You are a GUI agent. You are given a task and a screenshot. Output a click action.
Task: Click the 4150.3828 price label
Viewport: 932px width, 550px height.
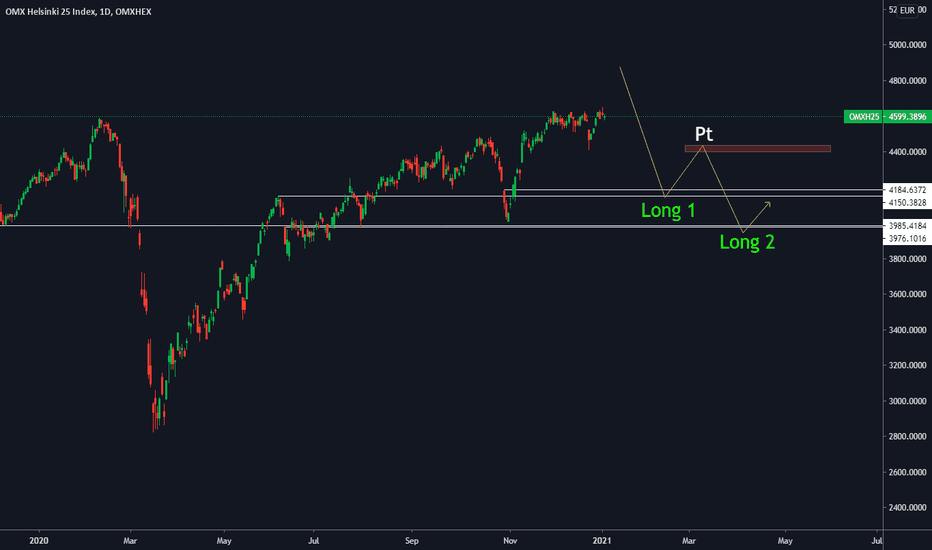click(905, 202)
